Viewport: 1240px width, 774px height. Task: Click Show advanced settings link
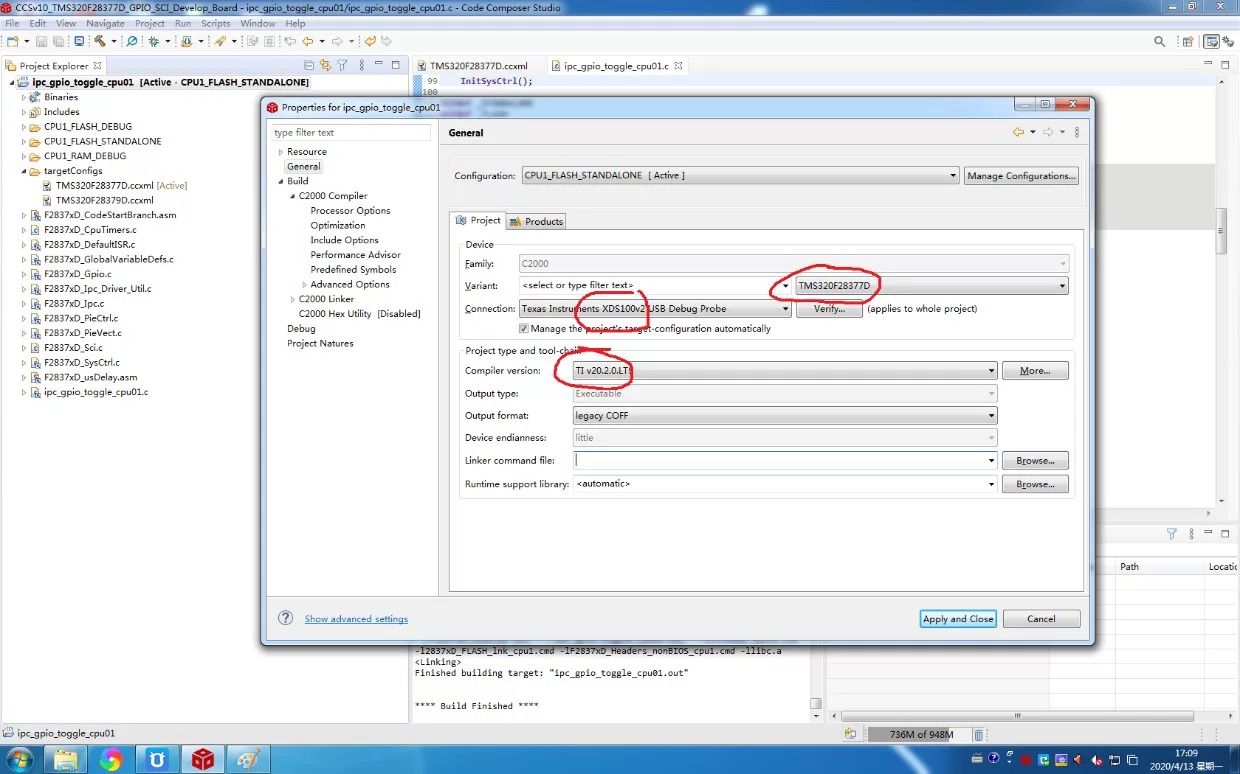356,619
